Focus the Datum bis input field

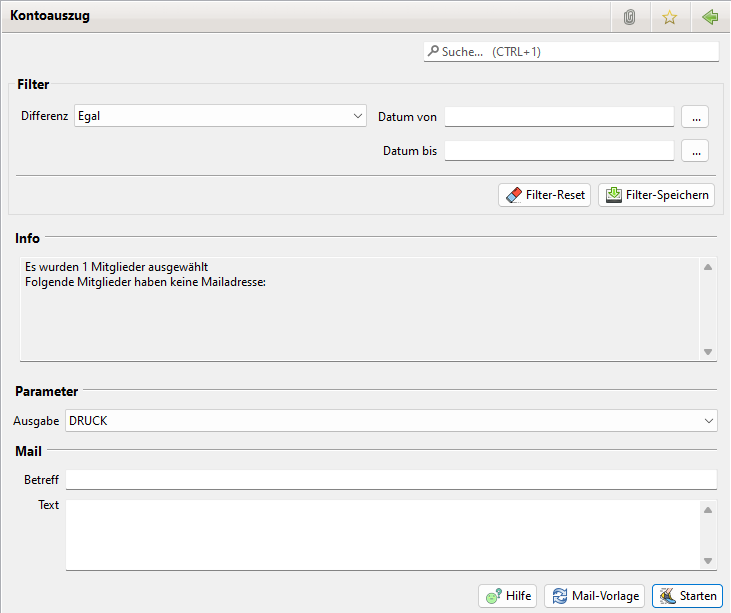[x=559, y=151]
